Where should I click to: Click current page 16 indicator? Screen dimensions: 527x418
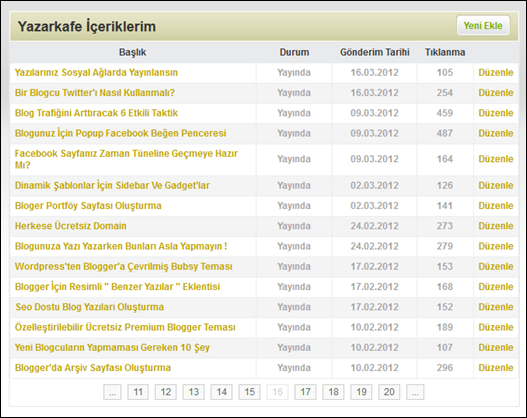[x=277, y=392]
